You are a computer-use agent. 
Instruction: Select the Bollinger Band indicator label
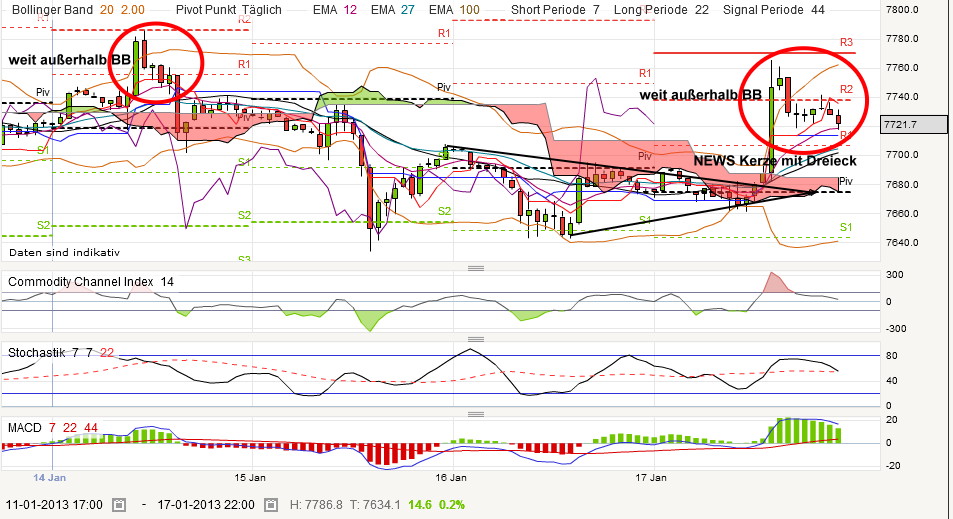tap(52, 10)
